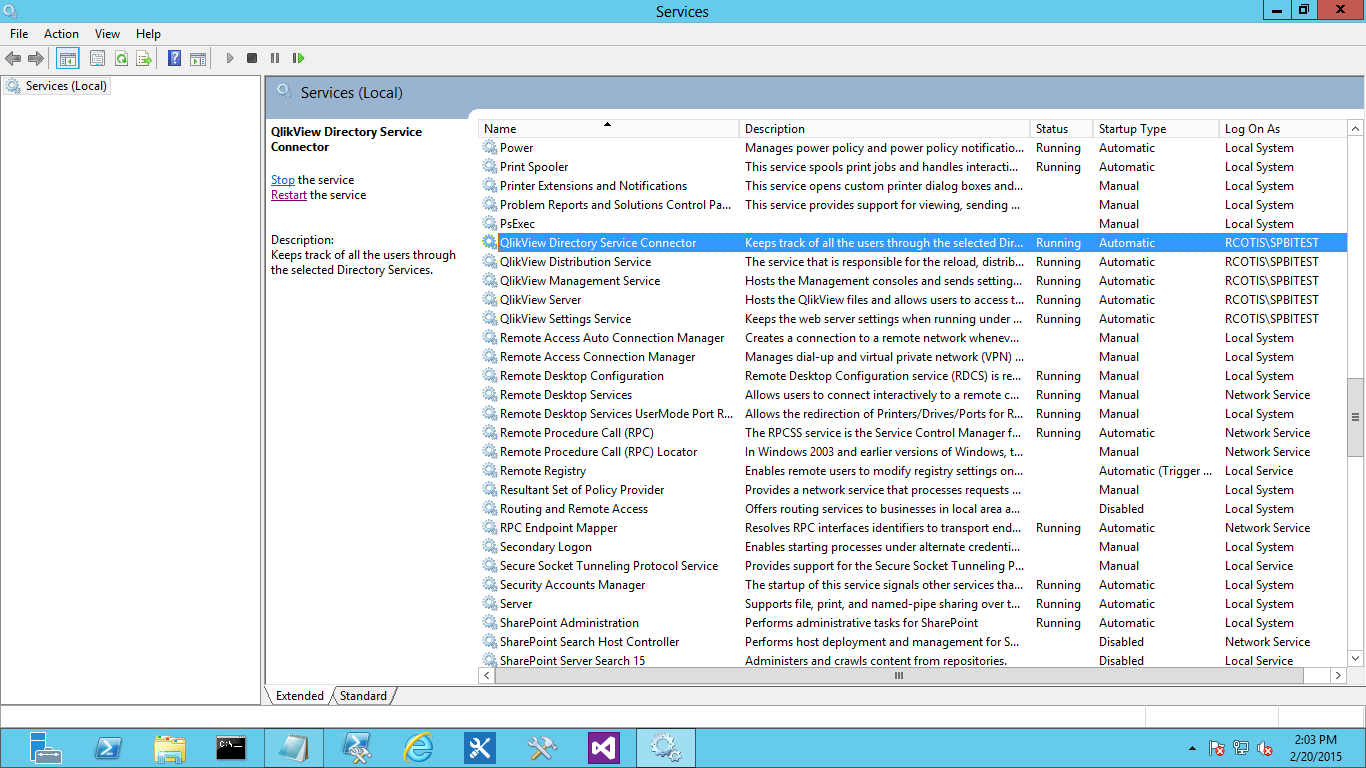Select the Print Spooler service
Screen dimensions: 1366x768
tap(913, 167)
